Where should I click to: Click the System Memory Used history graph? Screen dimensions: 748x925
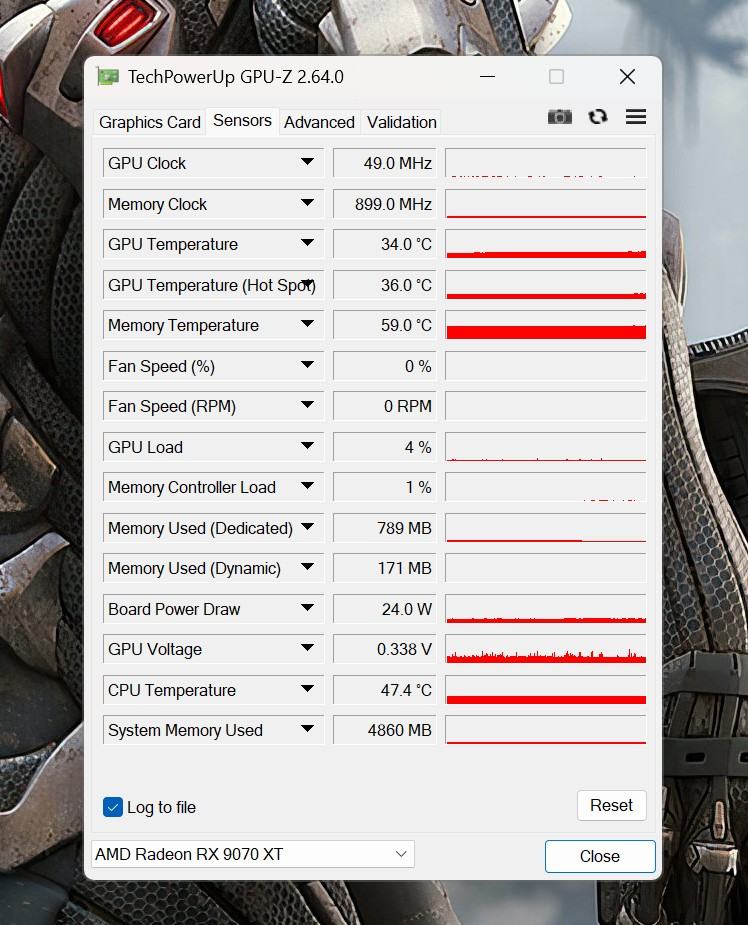pos(546,730)
